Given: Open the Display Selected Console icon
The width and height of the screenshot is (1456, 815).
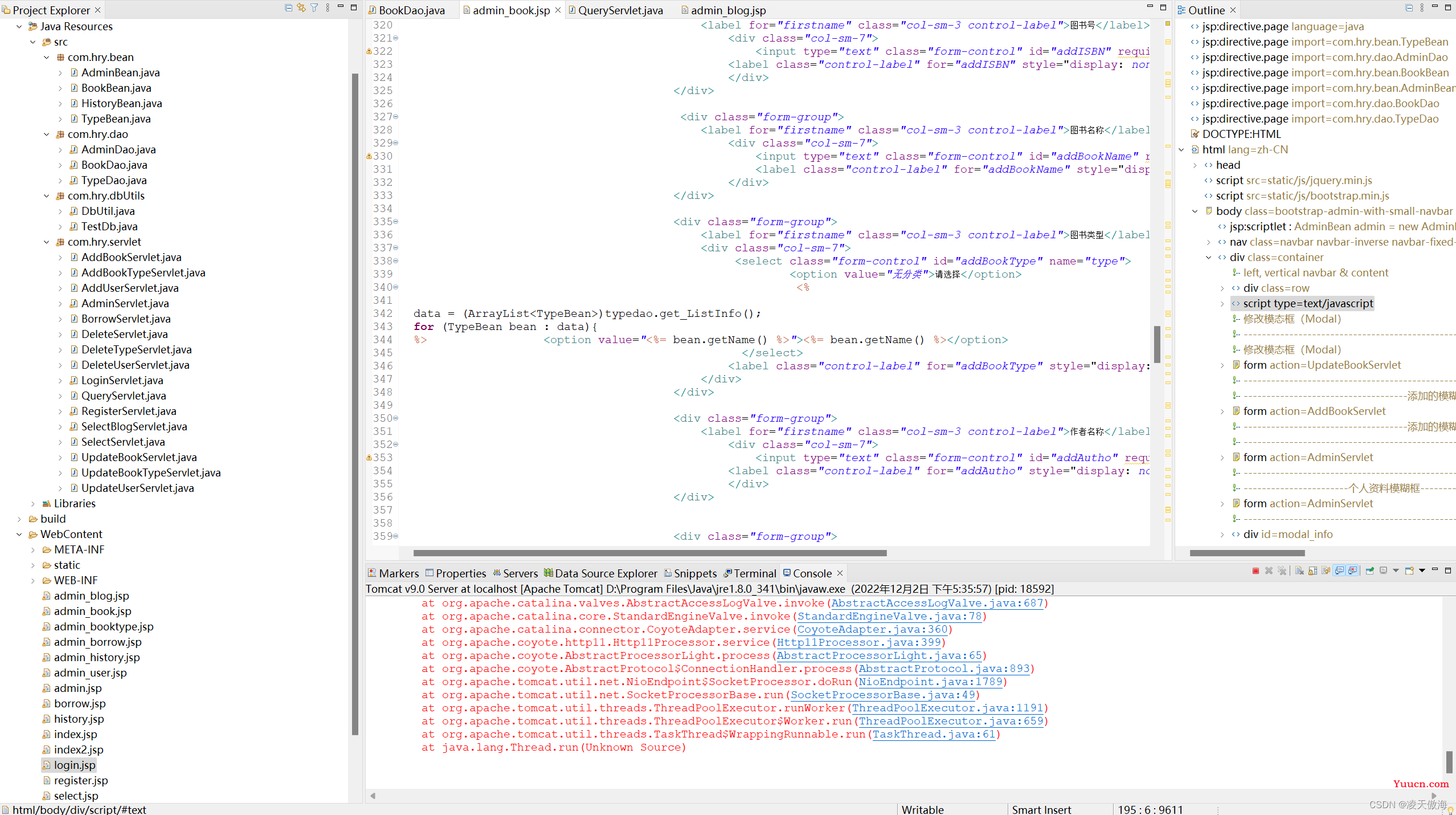Looking at the screenshot, I should (x=1383, y=570).
